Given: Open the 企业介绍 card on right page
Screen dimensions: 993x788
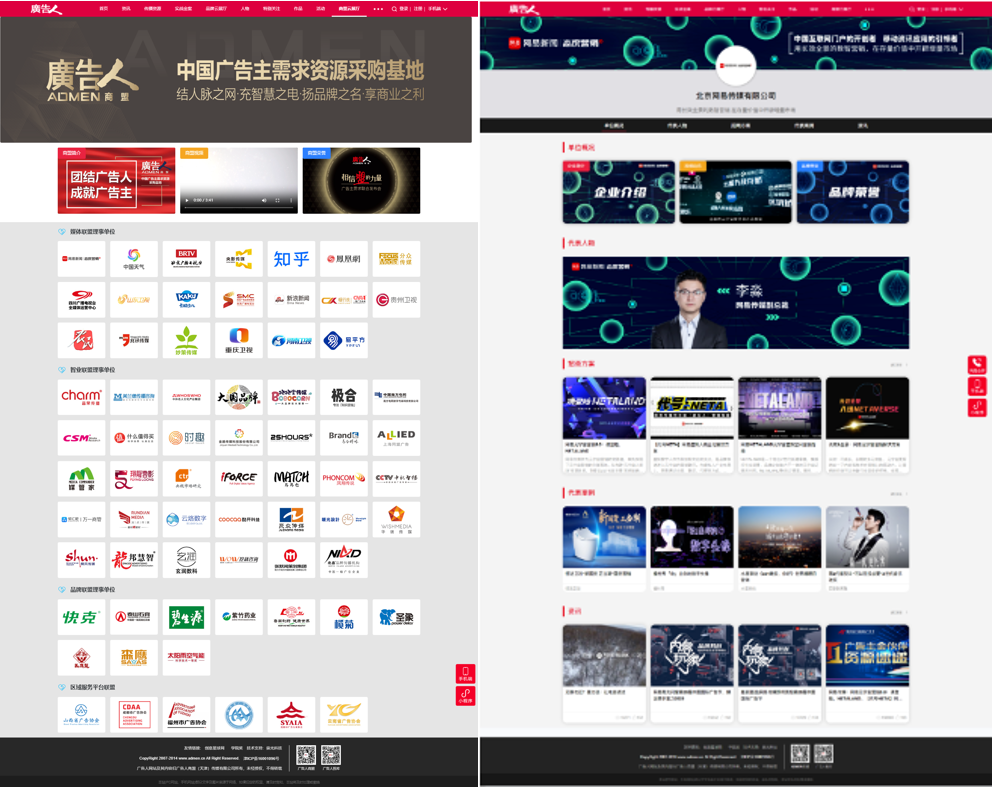Looking at the screenshot, I should 619,192.
